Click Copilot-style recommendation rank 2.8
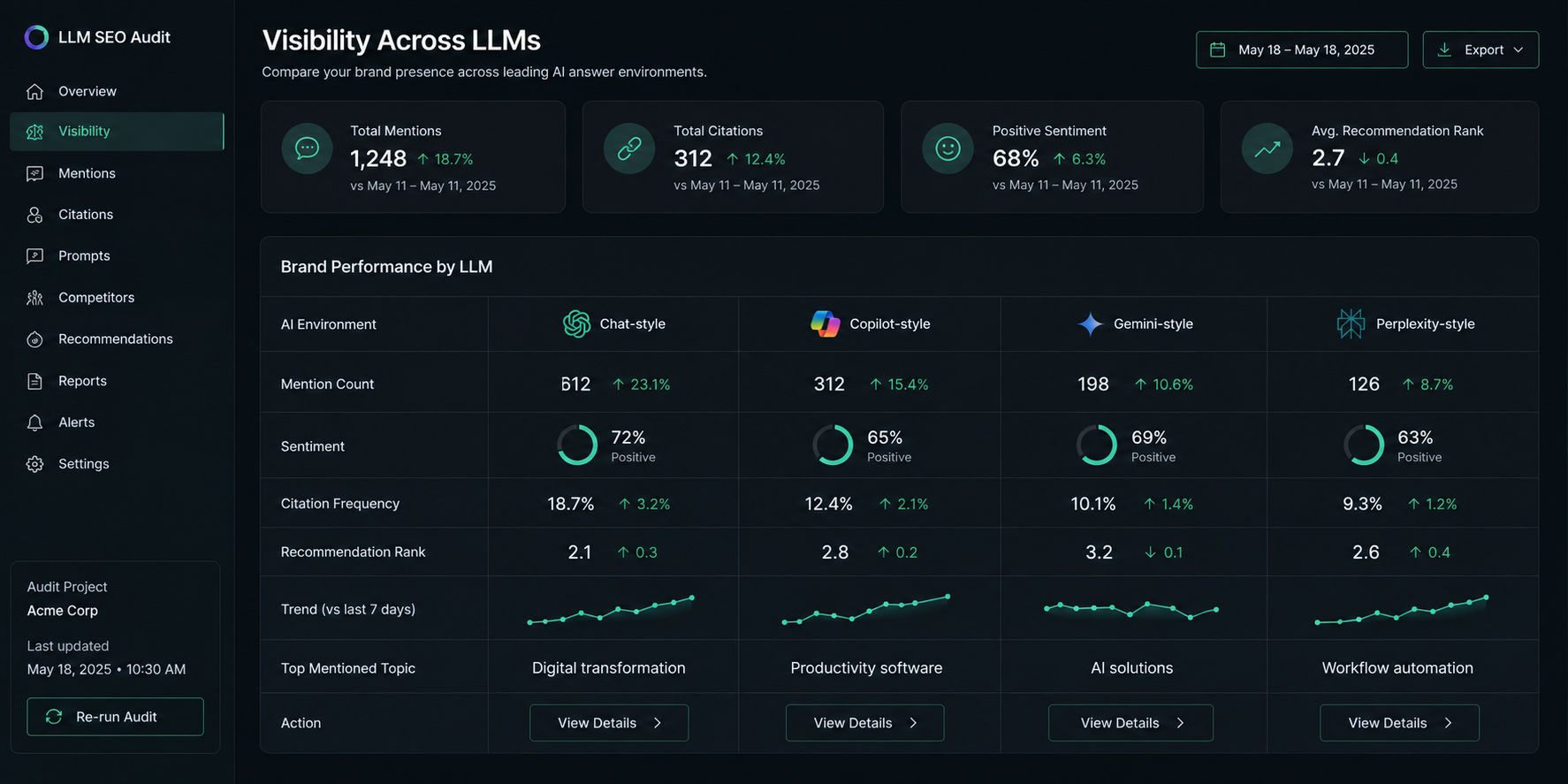The image size is (1568, 784). pyautogui.click(x=835, y=552)
